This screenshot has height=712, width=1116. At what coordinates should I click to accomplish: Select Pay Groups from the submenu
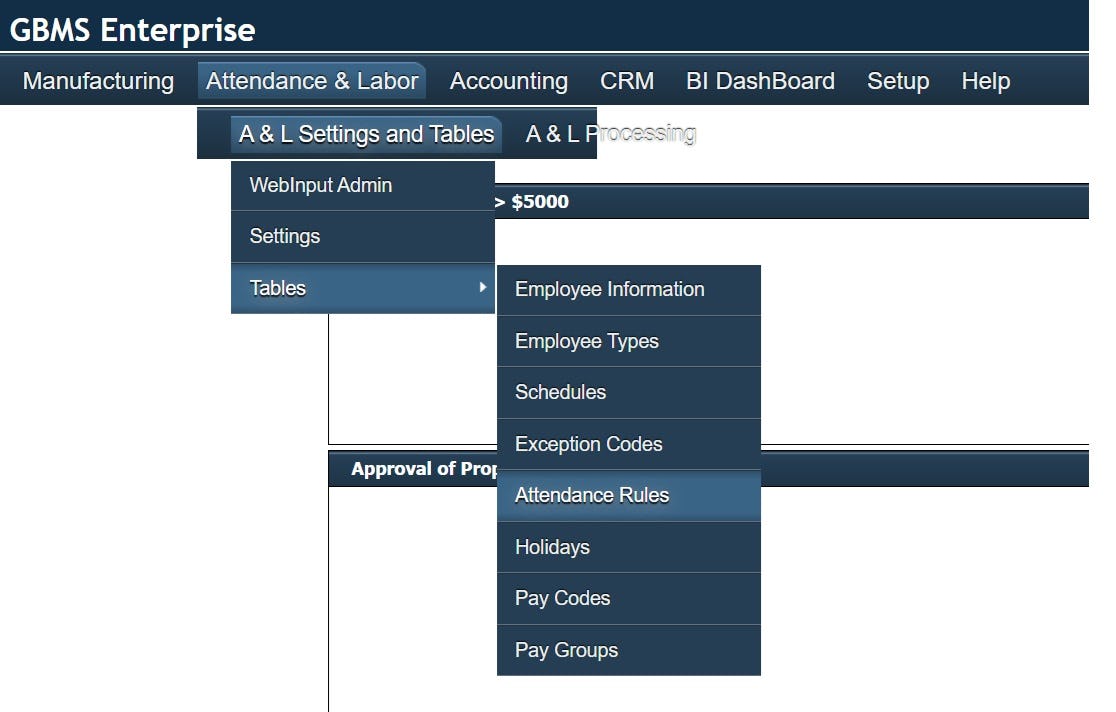tap(567, 650)
